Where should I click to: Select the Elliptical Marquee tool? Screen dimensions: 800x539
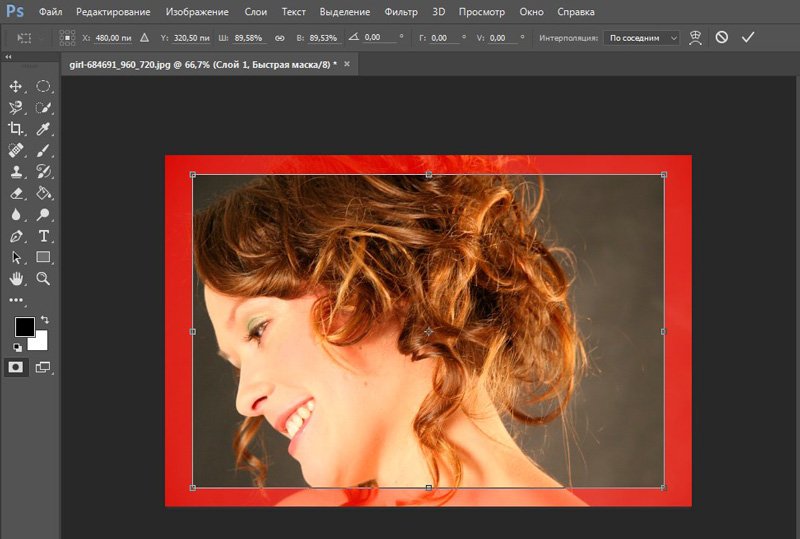[x=43, y=86]
